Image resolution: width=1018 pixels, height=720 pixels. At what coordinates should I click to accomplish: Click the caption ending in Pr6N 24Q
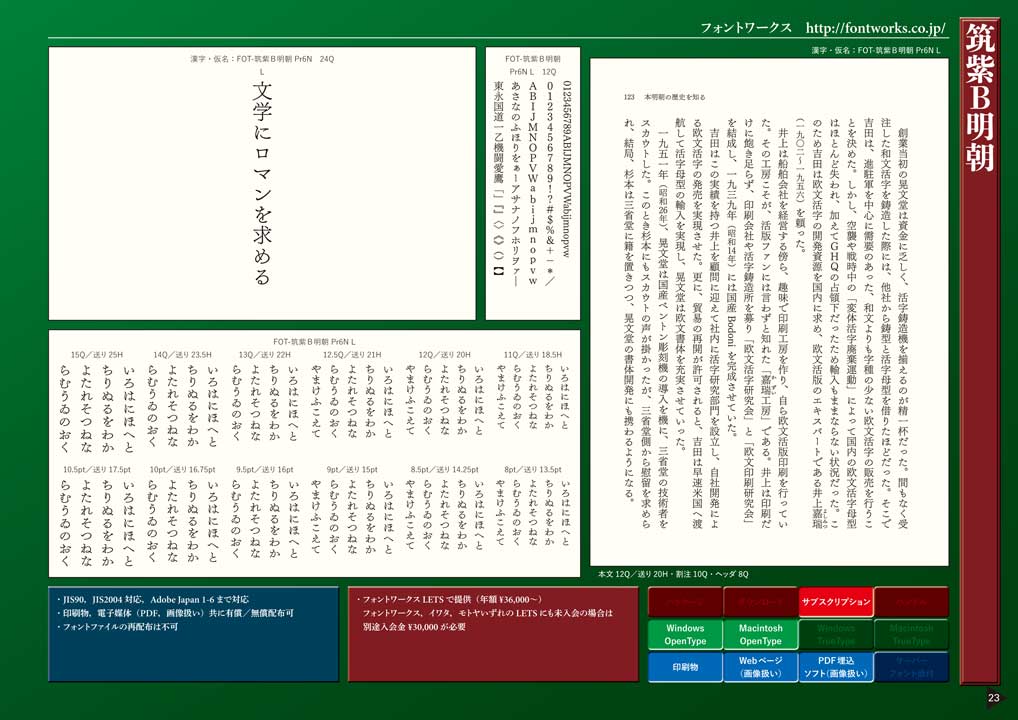coord(262,59)
